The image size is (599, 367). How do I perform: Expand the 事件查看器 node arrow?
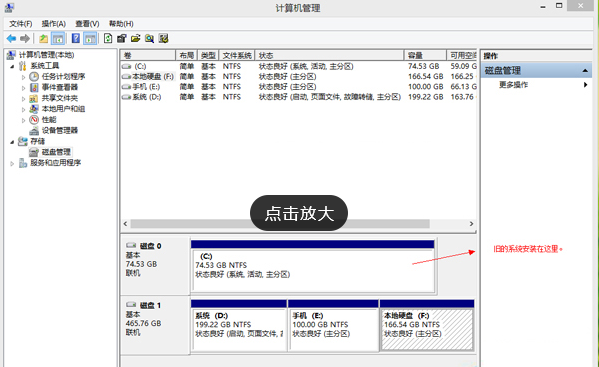click(23, 87)
